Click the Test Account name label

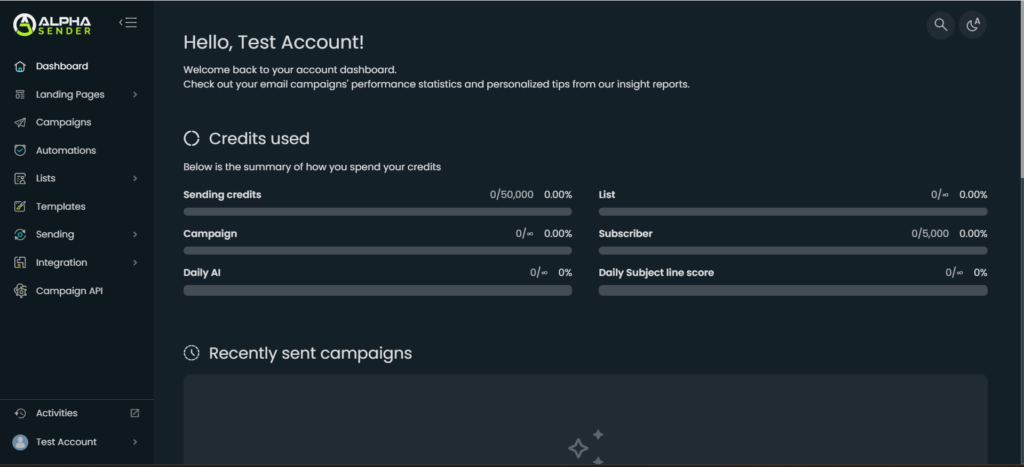(66, 442)
